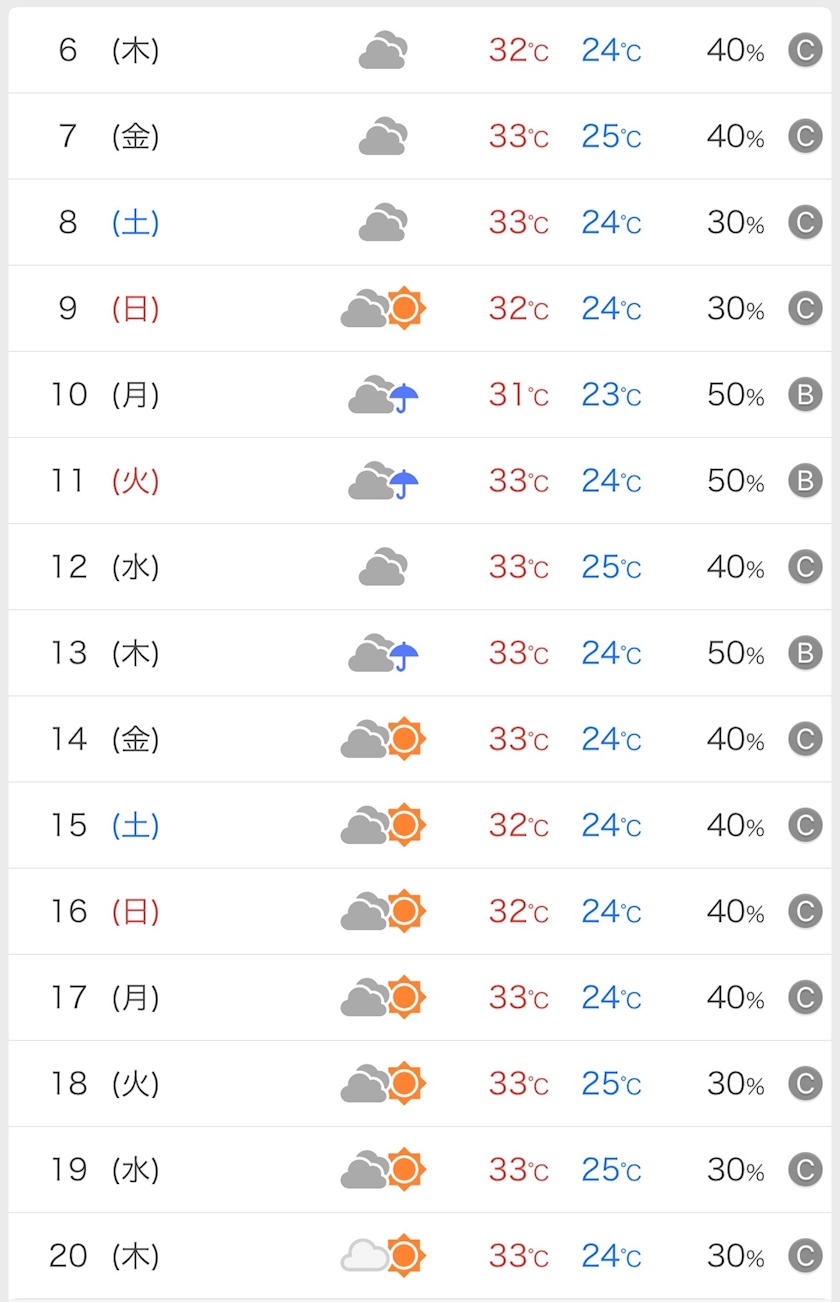
Task: Click the umbrella weather icon for day 10
Action: point(383,395)
